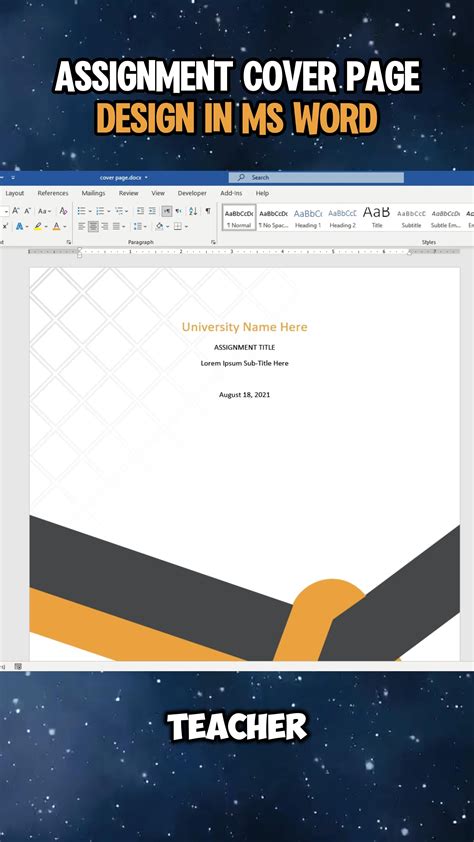This screenshot has width=474, height=842.
Task: Open cover page.docx title dropdown
Action: click(146, 178)
